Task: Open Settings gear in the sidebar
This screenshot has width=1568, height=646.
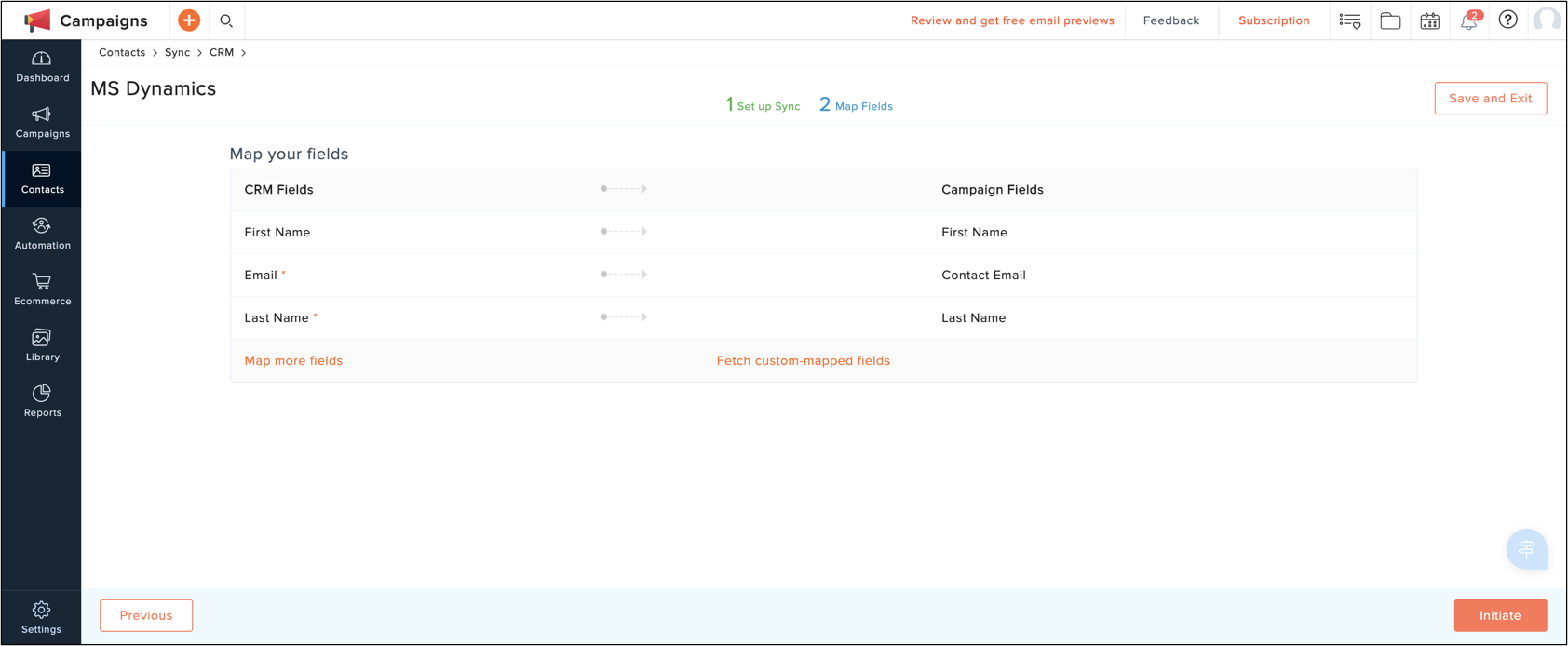Action: [42, 618]
